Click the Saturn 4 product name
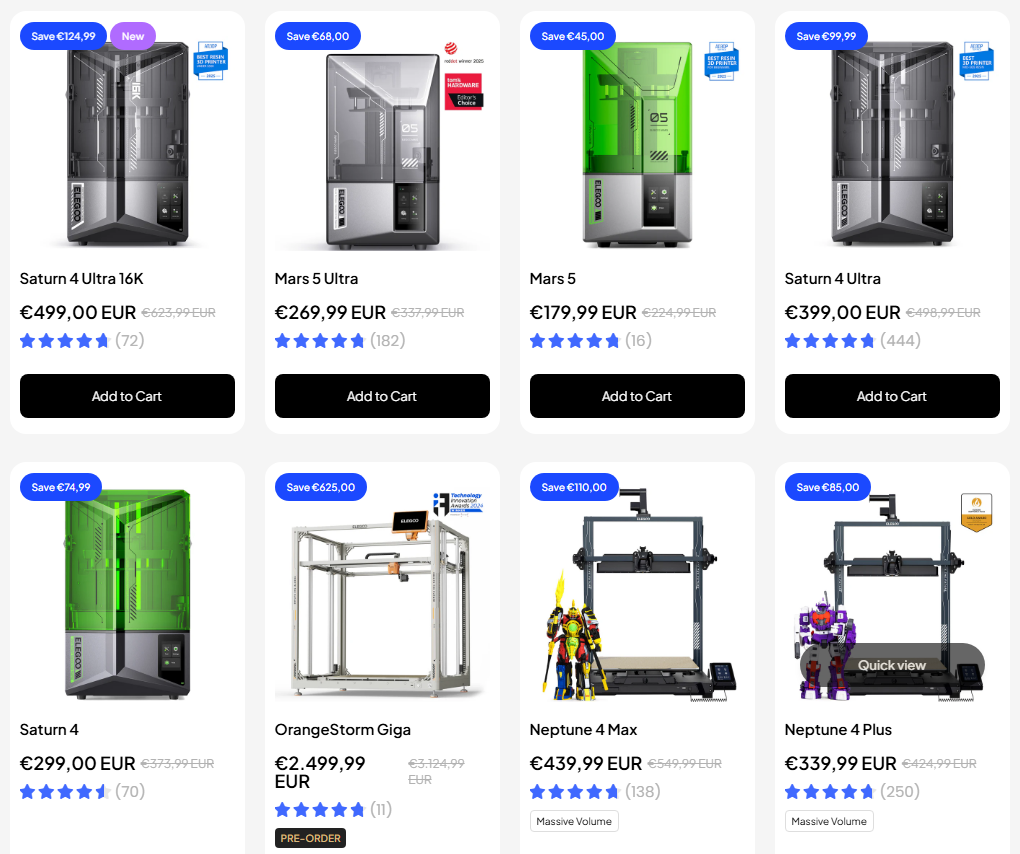Viewport: 1020px width, 854px height. (x=49, y=730)
